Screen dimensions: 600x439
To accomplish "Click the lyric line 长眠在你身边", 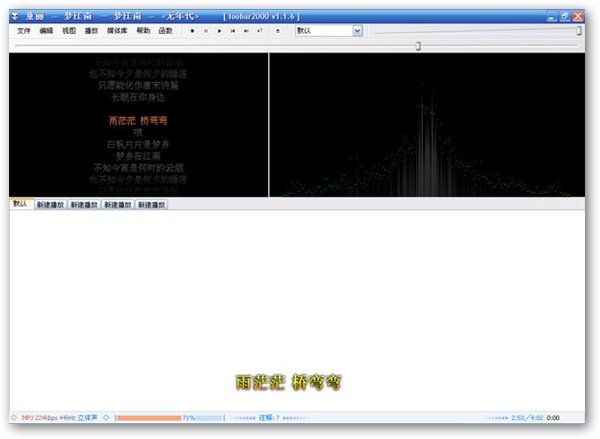I will tap(138, 97).
